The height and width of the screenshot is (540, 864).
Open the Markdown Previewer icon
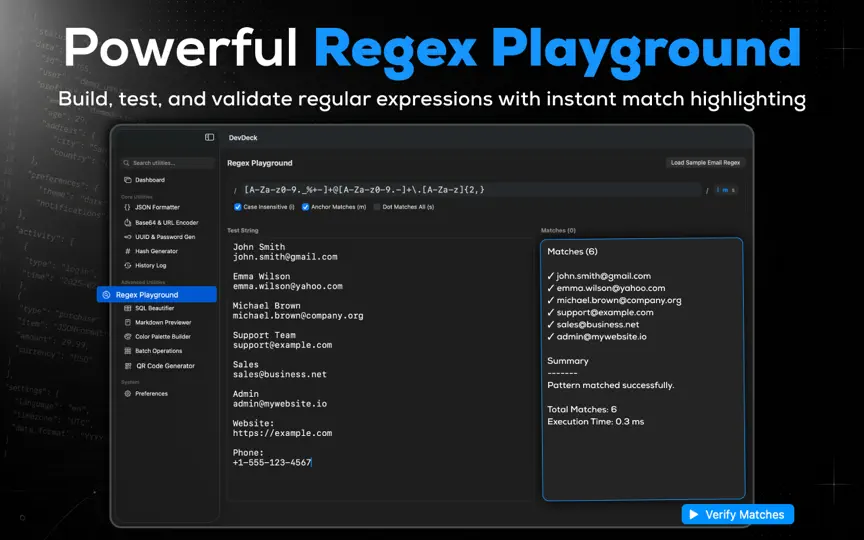(x=128, y=322)
